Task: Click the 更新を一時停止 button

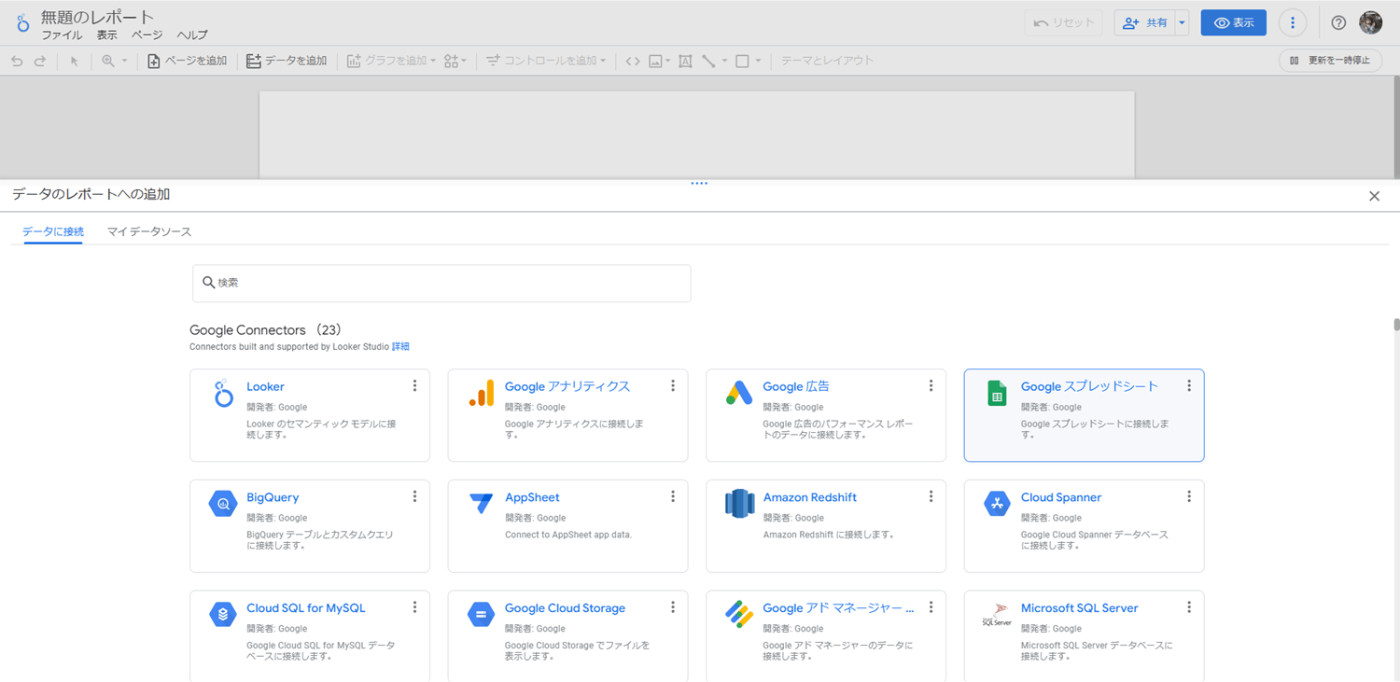Action: point(1331,61)
